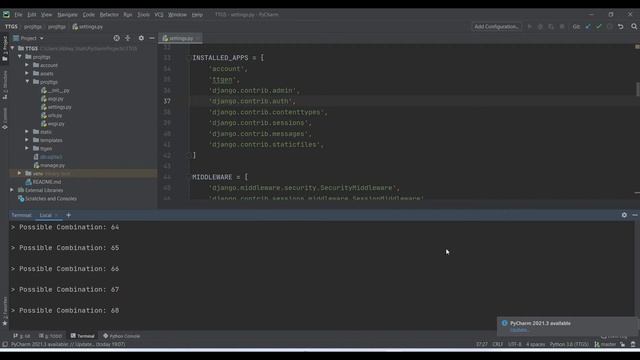
Task: Toggle the Git tool window button at bottom
Action: pyautogui.click(x=22, y=336)
